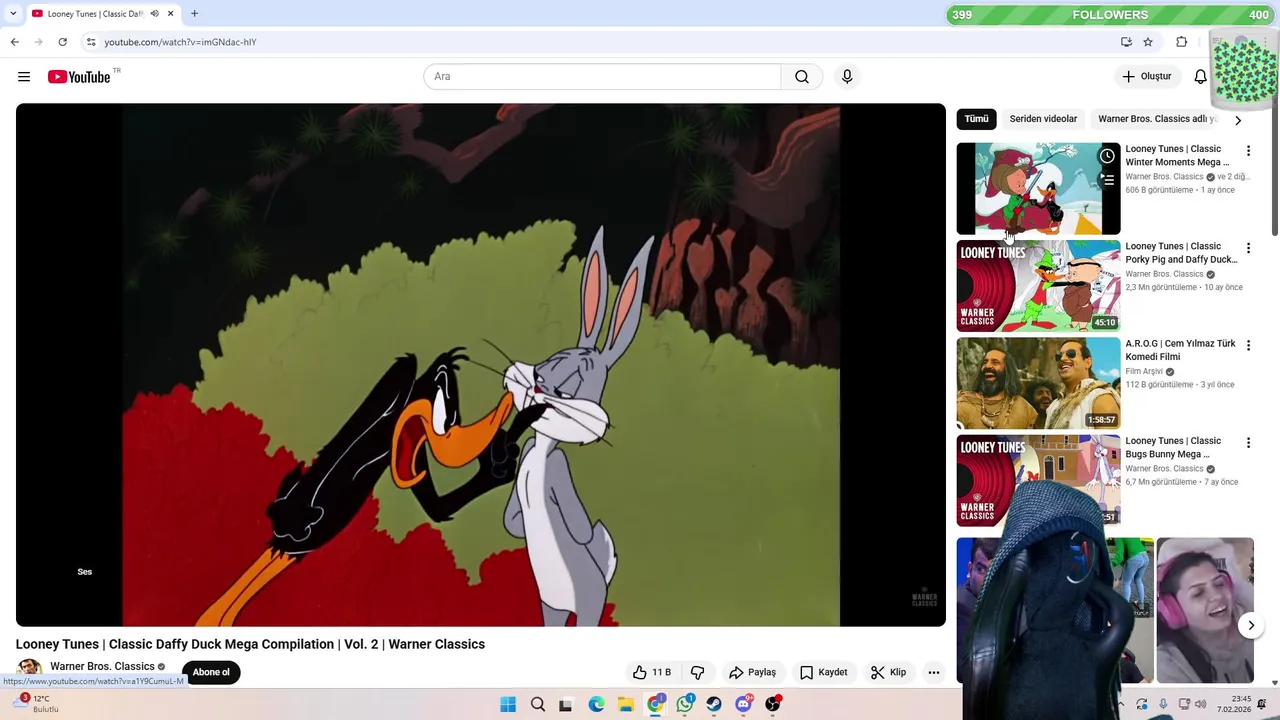Screen dimensions: 1280x720
Task: Open the A.R.O.G film thumbnail
Action: tap(1038, 383)
